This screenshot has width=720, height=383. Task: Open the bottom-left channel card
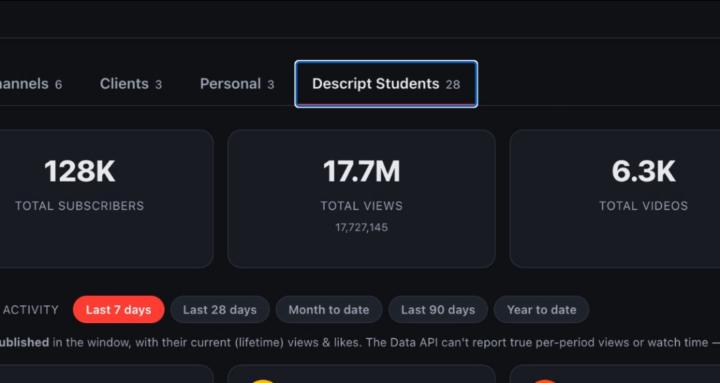[106, 374]
